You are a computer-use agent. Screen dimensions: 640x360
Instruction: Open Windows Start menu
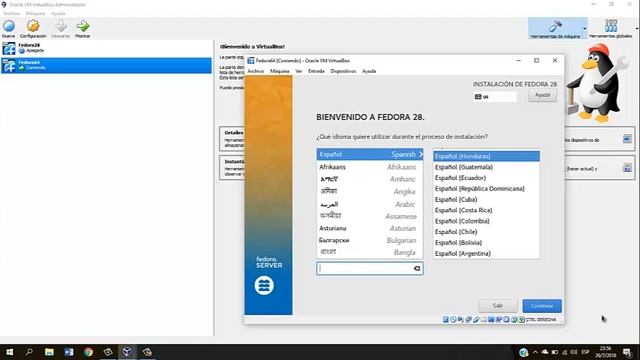tap(9, 352)
